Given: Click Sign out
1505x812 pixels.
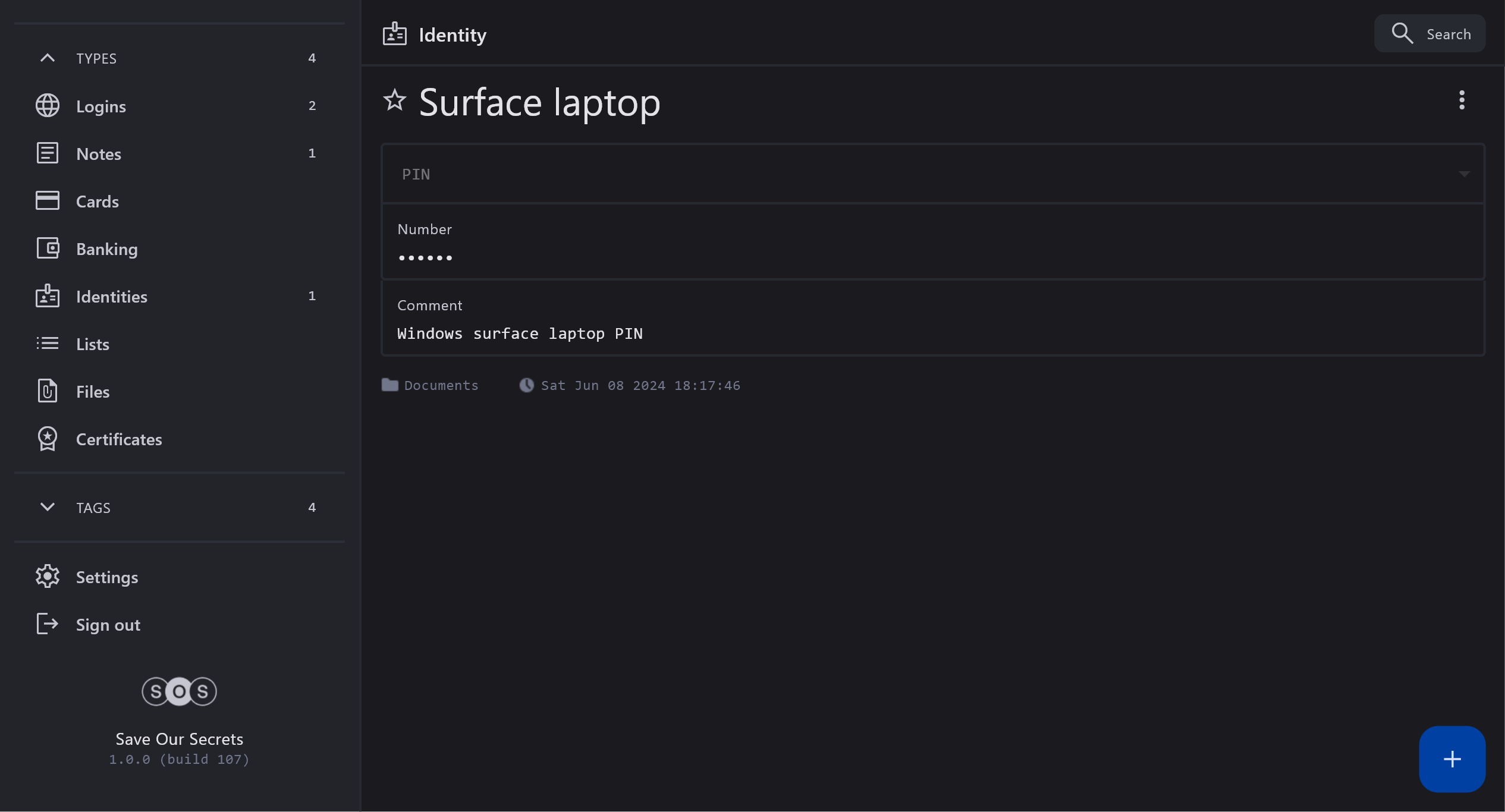Looking at the screenshot, I should pos(108,625).
